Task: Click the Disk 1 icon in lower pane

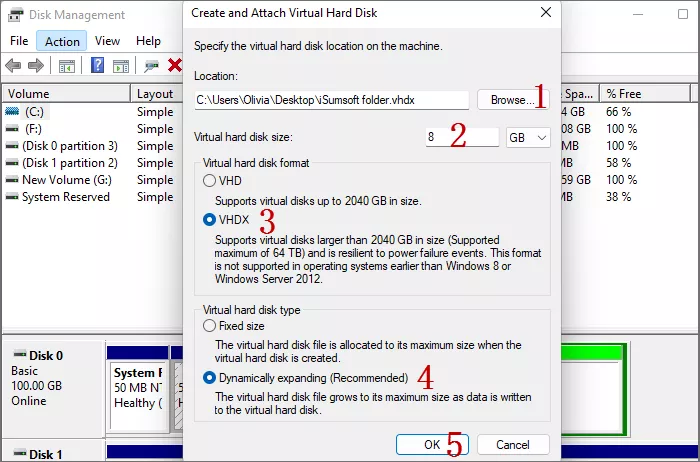Action: pos(20,454)
